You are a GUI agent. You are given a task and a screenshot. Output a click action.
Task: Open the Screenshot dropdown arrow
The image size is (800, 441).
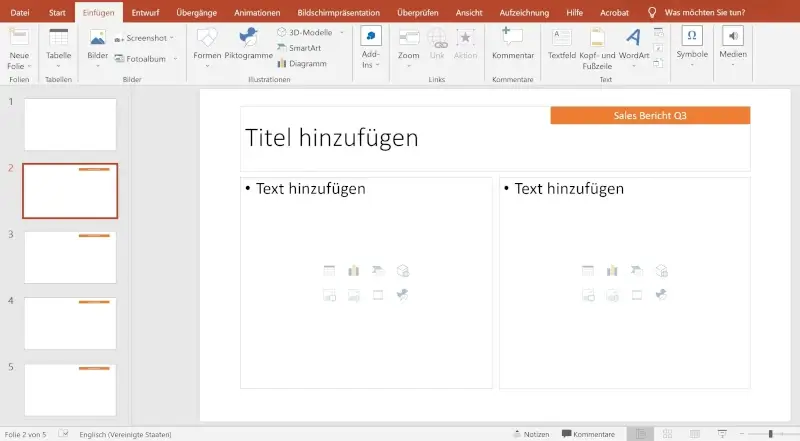pyautogui.click(x=171, y=38)
